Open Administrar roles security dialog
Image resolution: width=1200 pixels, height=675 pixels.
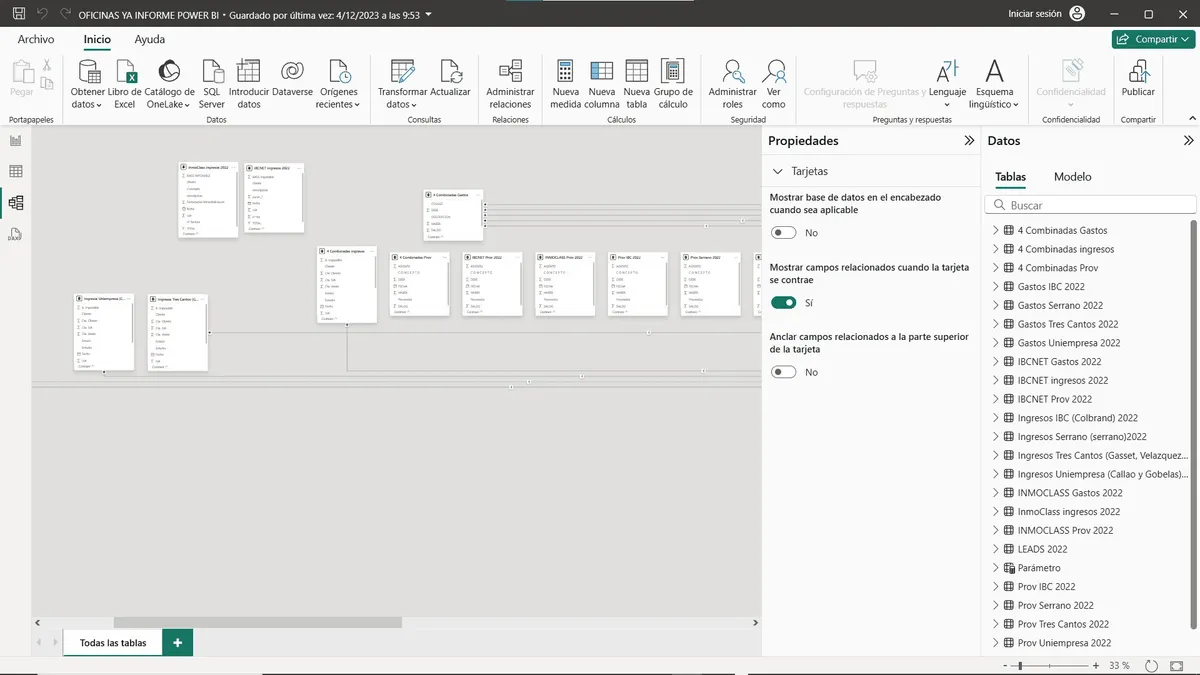coord(733,85)
